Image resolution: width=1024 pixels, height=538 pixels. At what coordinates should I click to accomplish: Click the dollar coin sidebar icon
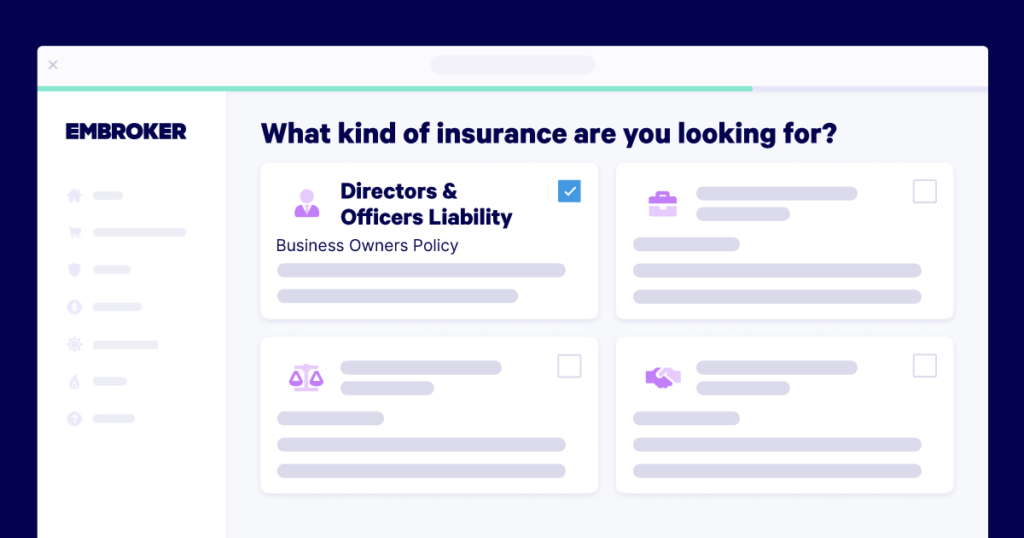74,307
